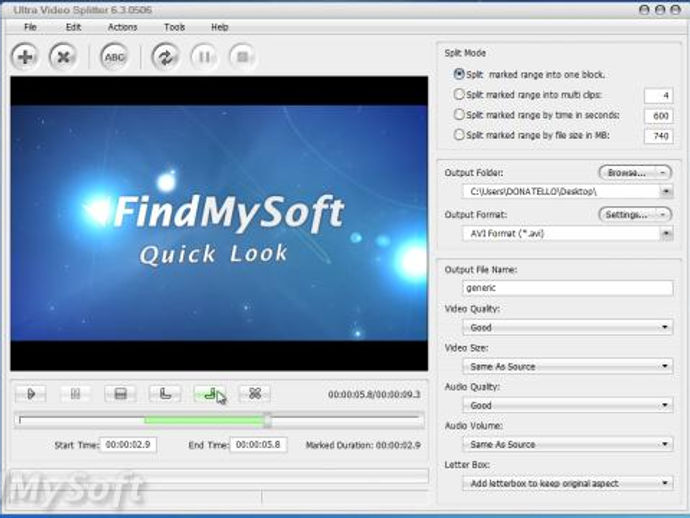Click the End Time field
The height and width of the screenshot is (518, 690).
pyautogui.click(x=258, y=445)
